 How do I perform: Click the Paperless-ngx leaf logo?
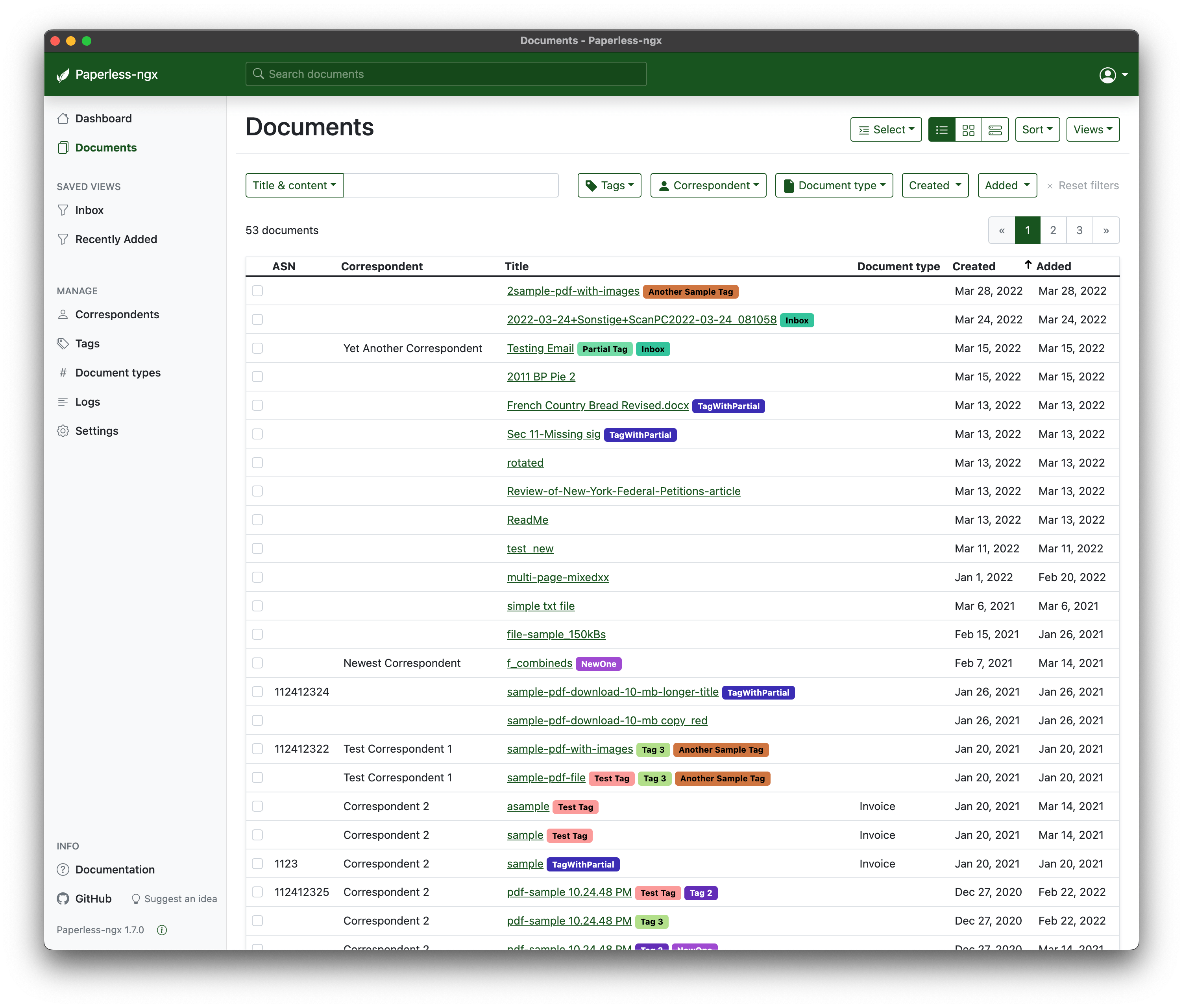click(63, 75)
